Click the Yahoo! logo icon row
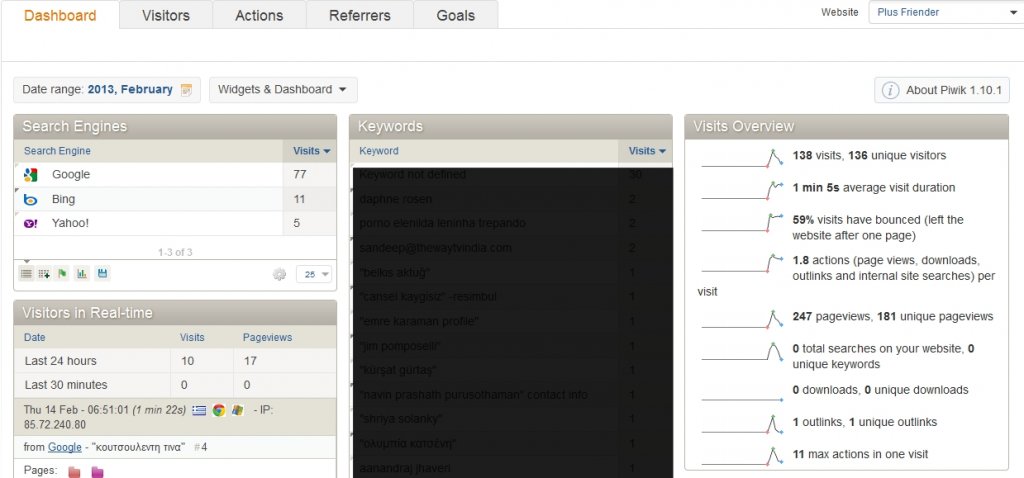Image resolution: width=1024 pixels, height=478 pixels. (30, 223)
